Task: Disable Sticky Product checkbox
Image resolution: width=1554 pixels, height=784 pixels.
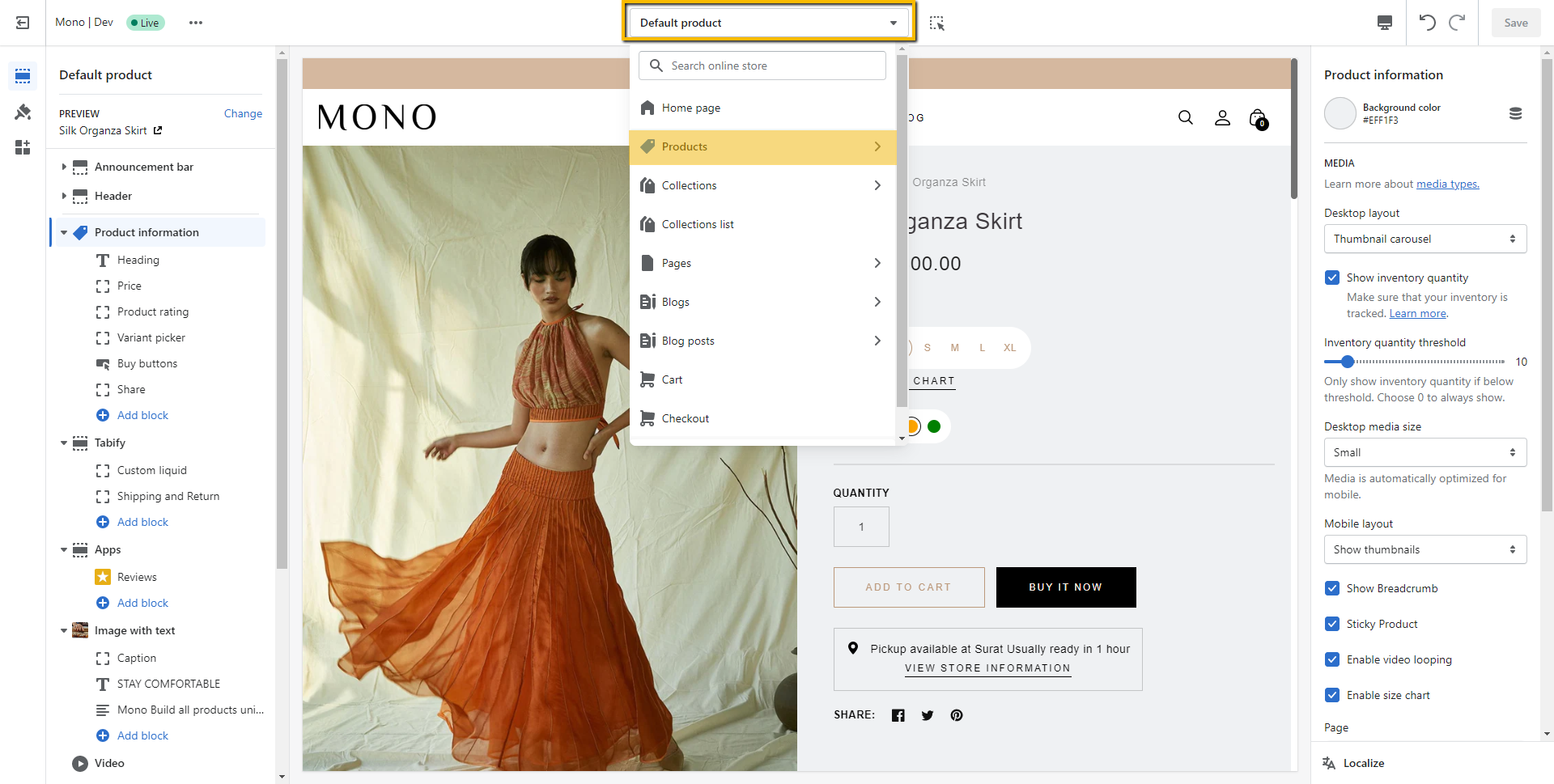Action: [x=1332, y=624]
